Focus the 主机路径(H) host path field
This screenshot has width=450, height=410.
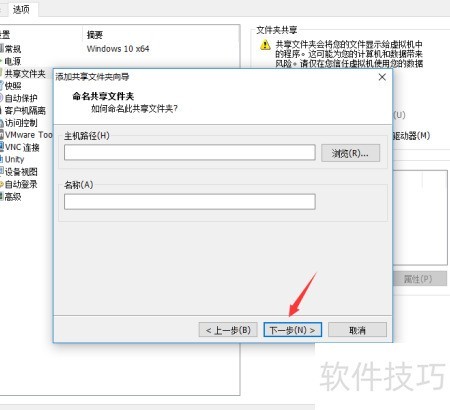[190, 152]
